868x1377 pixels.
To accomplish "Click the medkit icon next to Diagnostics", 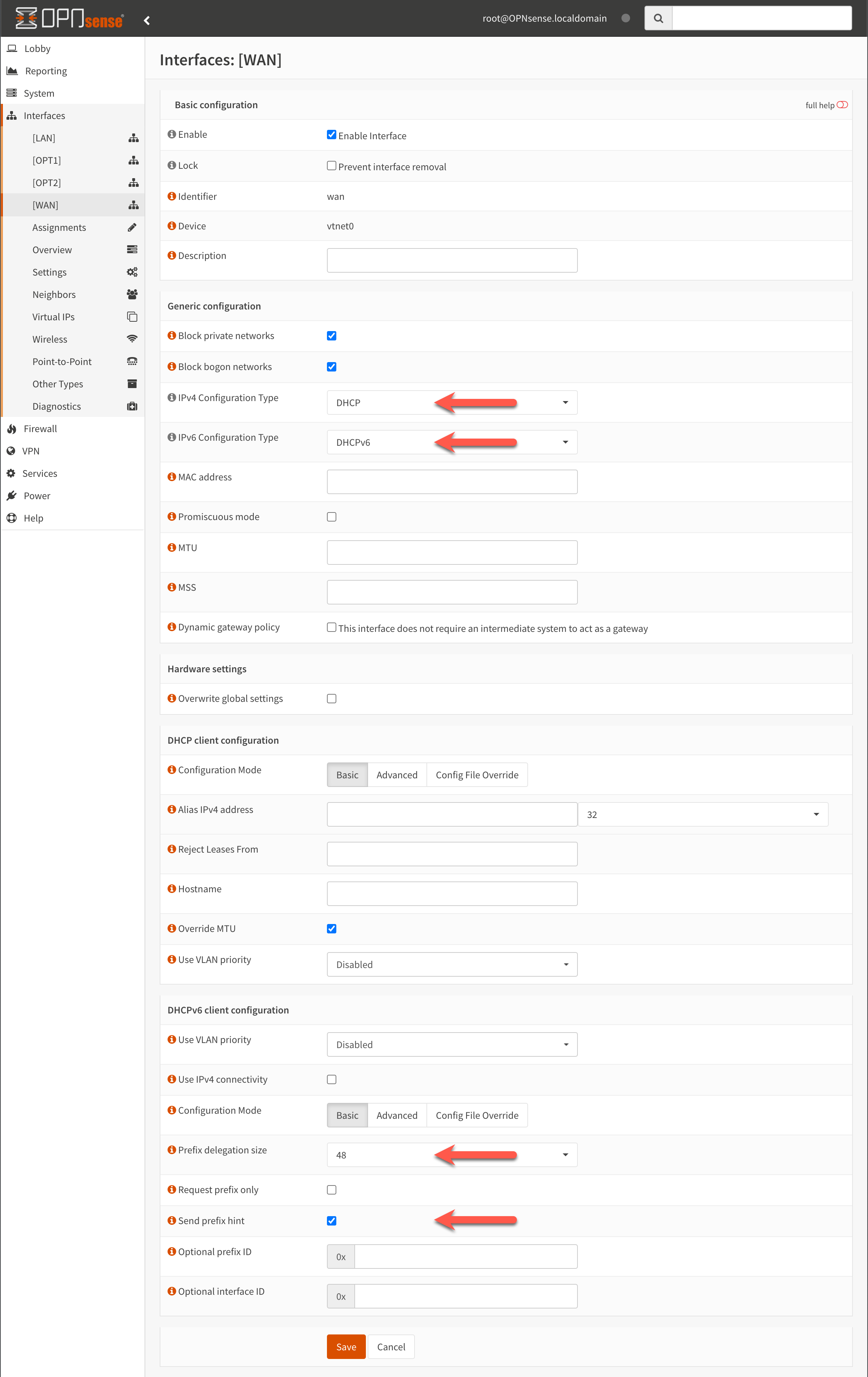I will [132, 406].
